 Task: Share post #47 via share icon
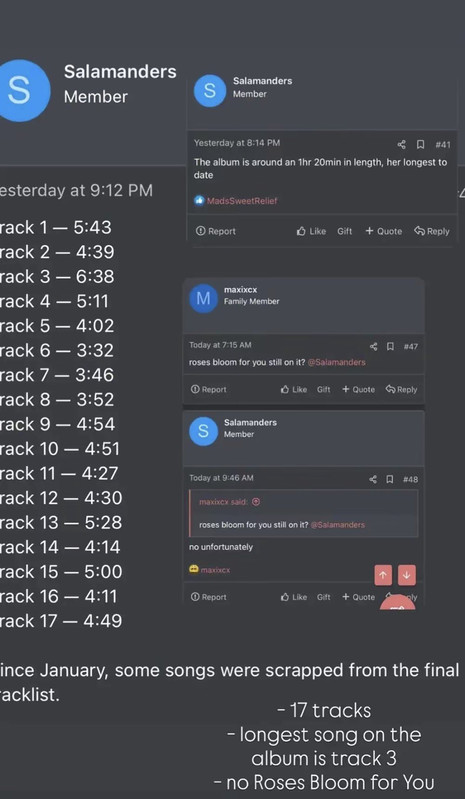click(373, 347)
